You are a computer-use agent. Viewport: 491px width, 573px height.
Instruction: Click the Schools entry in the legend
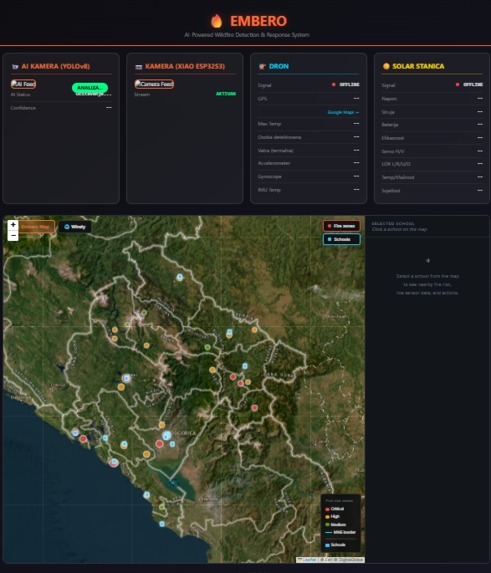[335, 545]
